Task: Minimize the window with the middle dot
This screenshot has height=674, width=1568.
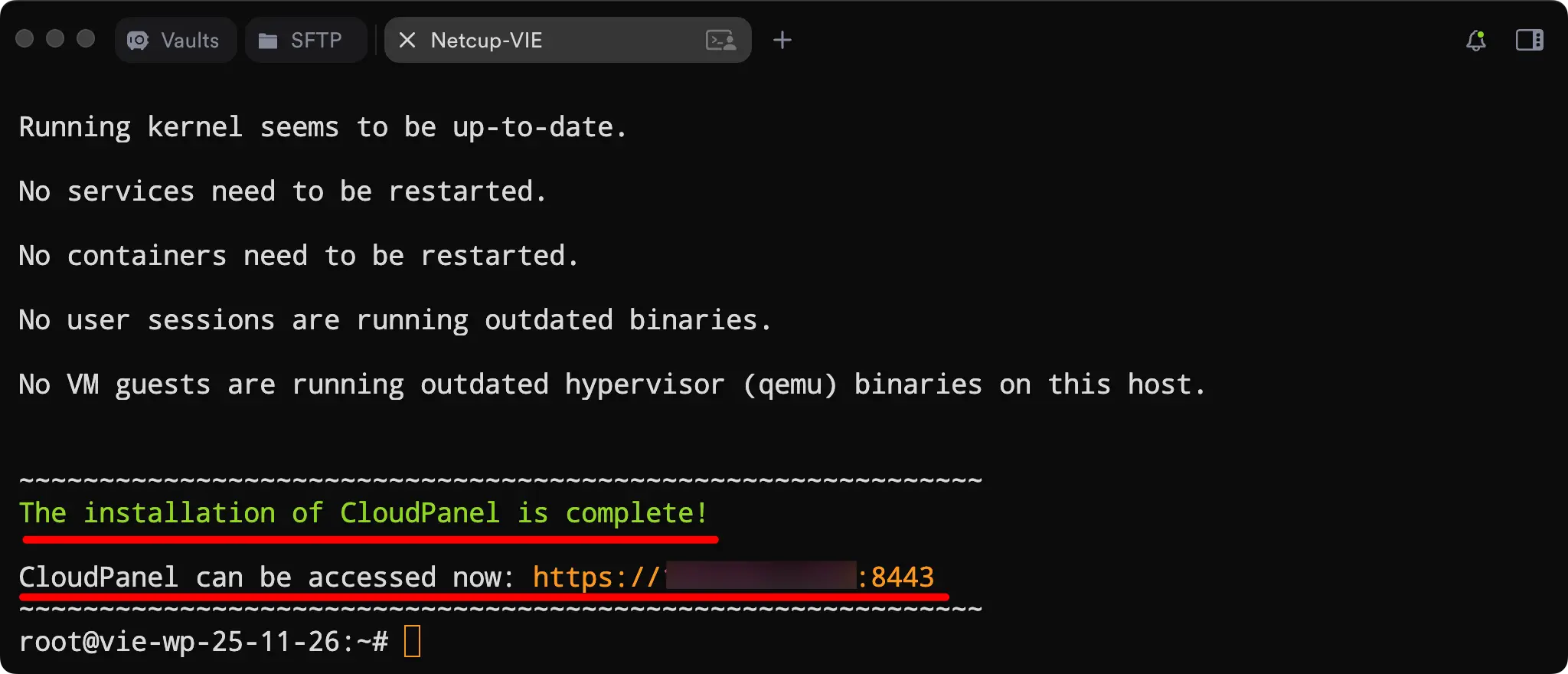Action: pyautogui.click(x=55, y=38)
